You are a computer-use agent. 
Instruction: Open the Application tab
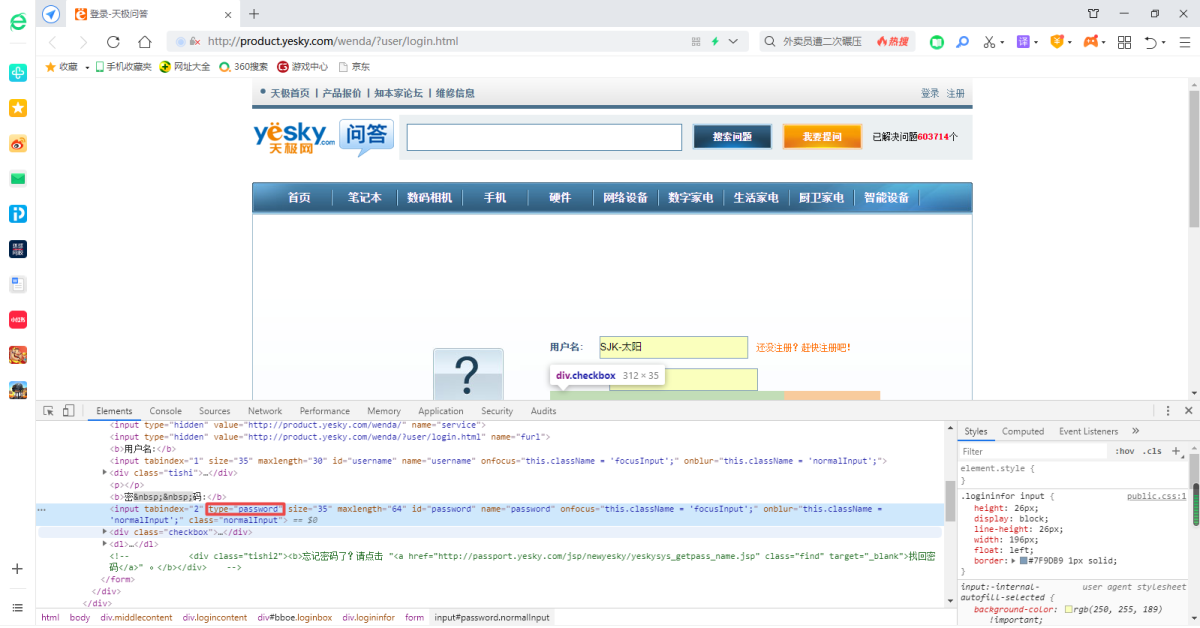tap(441, 411)
